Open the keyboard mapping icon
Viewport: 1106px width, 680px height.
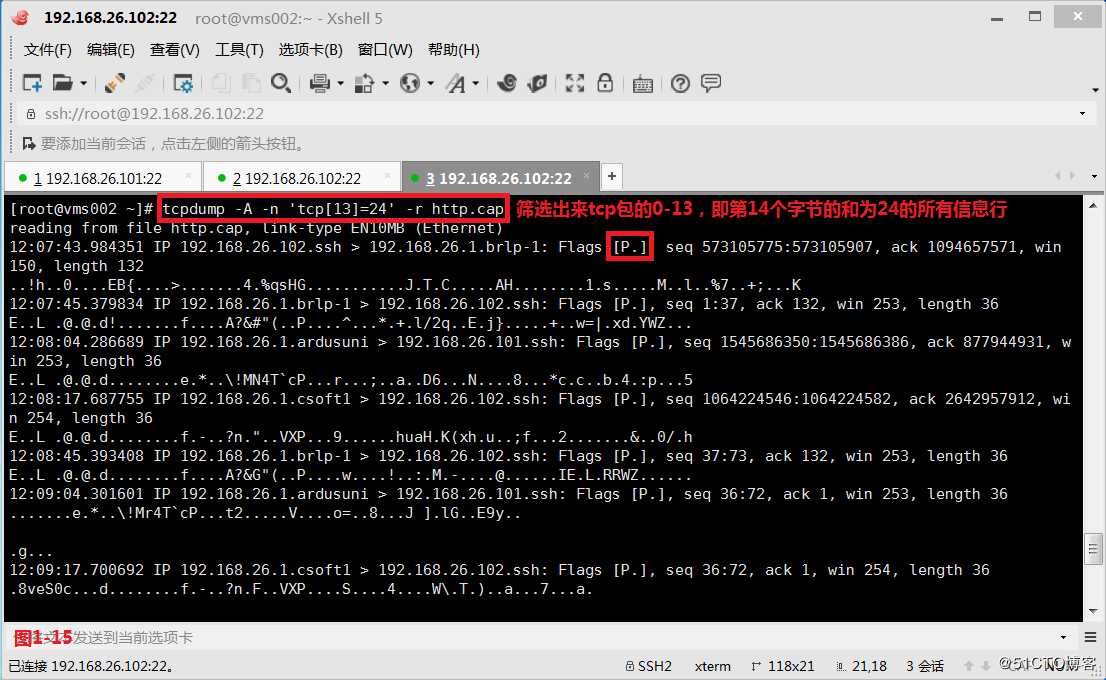643,84
